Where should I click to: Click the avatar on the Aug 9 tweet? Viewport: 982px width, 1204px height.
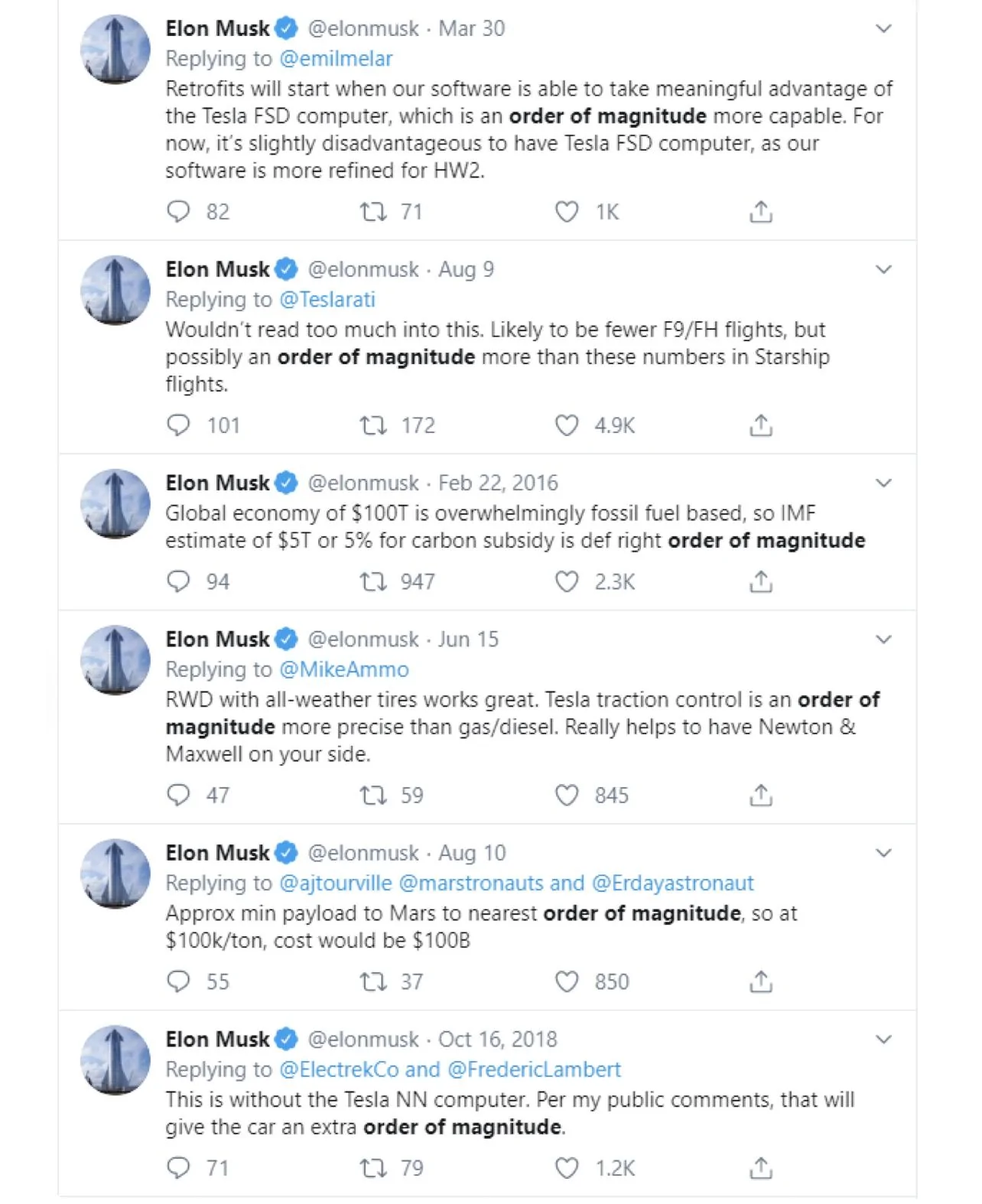115,290
